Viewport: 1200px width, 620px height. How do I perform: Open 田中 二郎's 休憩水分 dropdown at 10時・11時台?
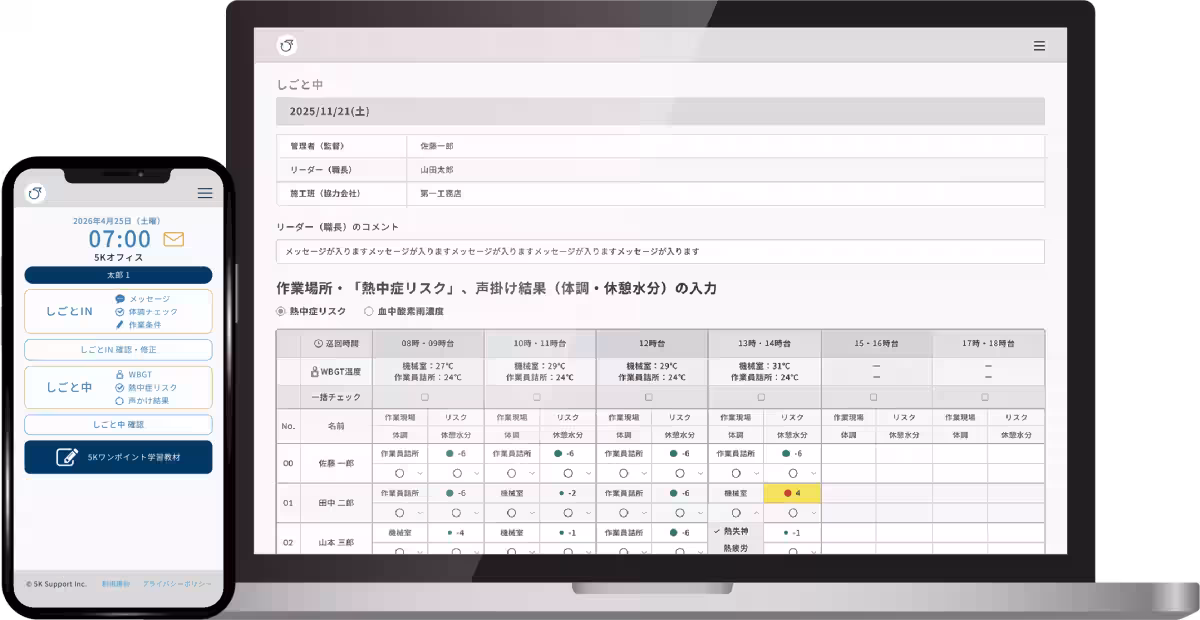(568, 513)
